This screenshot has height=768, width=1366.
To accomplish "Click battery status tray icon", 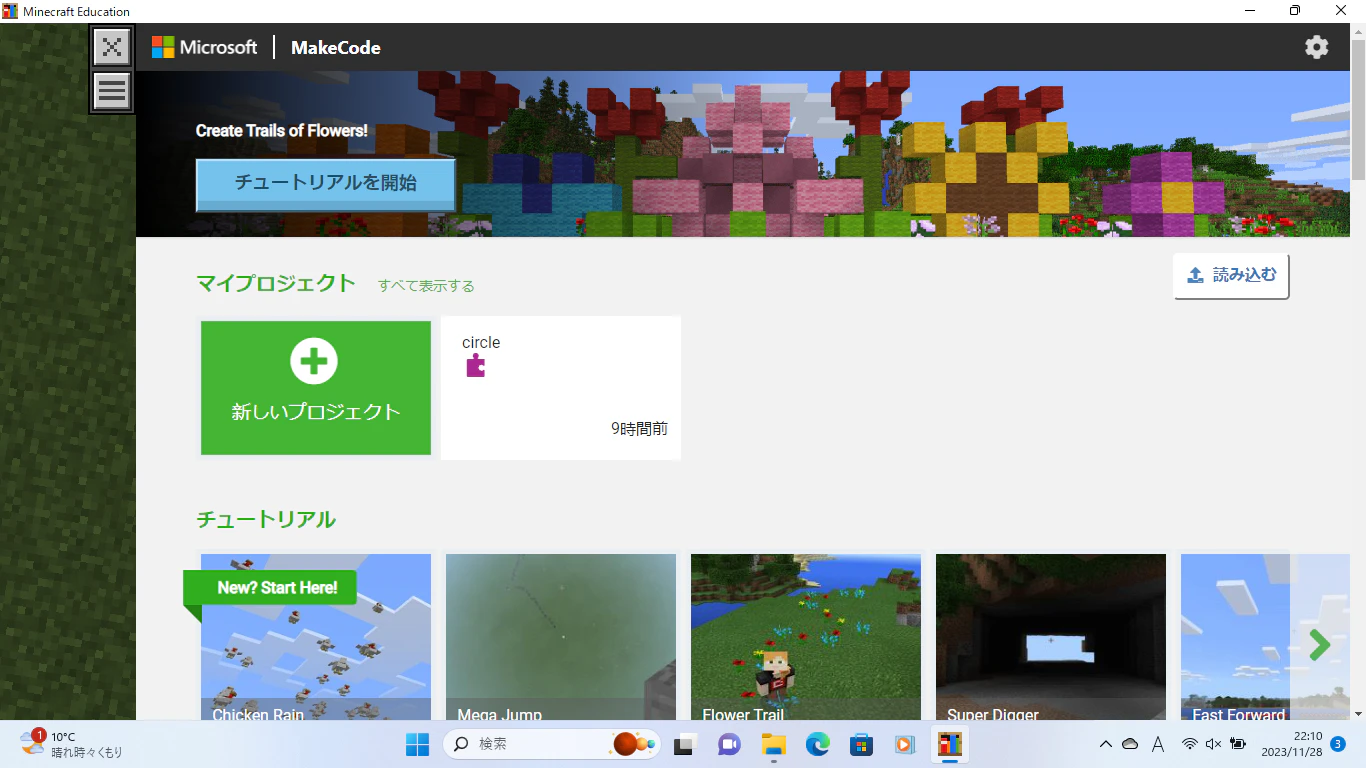I will point(1238,744).
